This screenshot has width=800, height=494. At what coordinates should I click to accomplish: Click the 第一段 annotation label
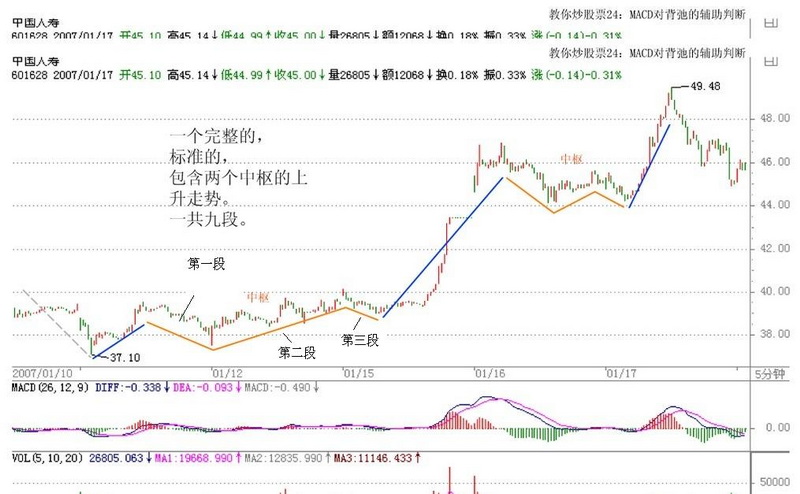pos(207,264)
